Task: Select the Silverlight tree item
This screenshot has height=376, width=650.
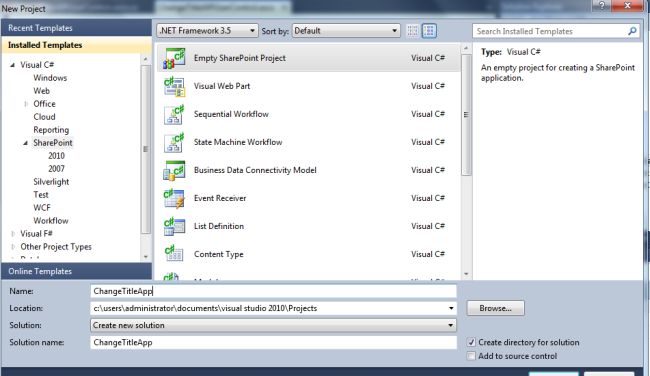Action: click(51, 182)
